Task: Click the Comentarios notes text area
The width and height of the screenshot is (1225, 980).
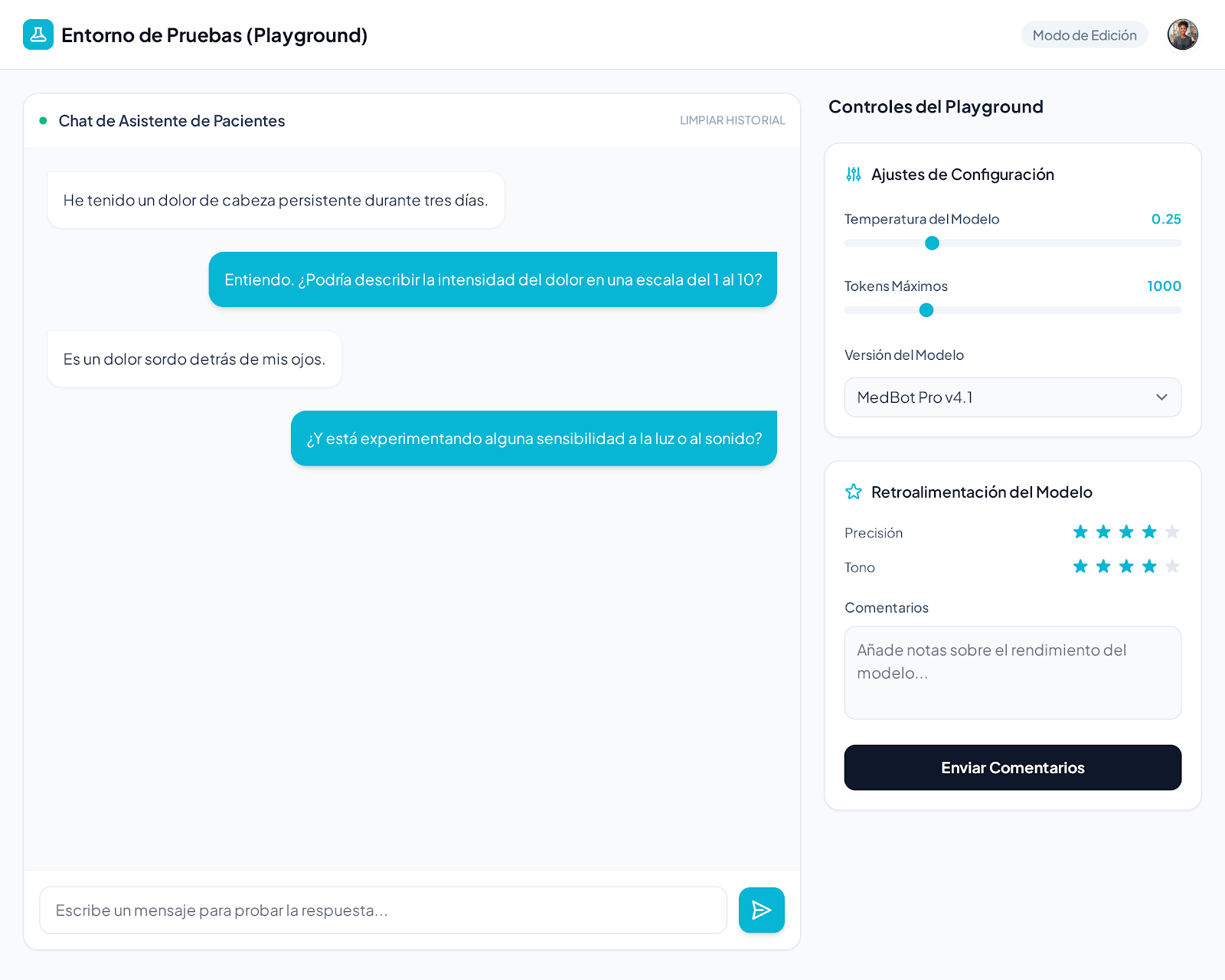Action: coord(1013,673)
